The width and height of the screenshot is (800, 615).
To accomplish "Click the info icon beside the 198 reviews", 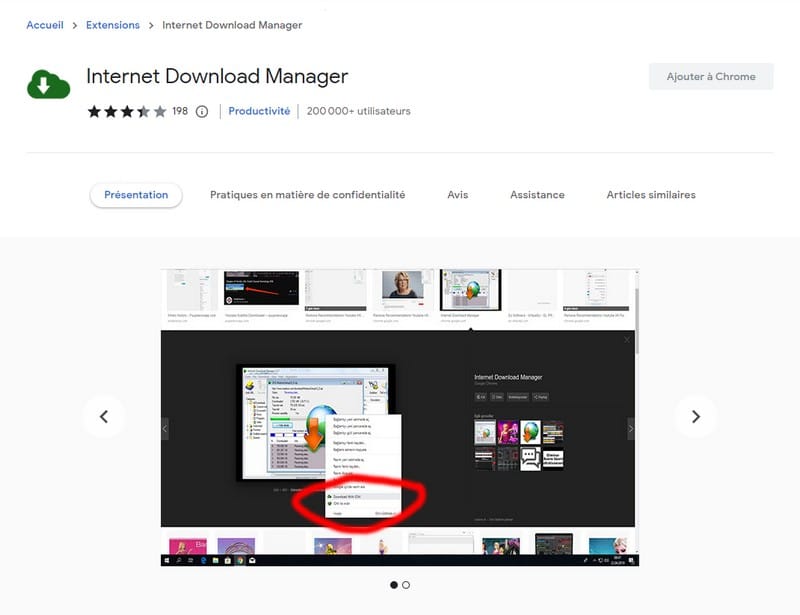I will click(202, 112).
